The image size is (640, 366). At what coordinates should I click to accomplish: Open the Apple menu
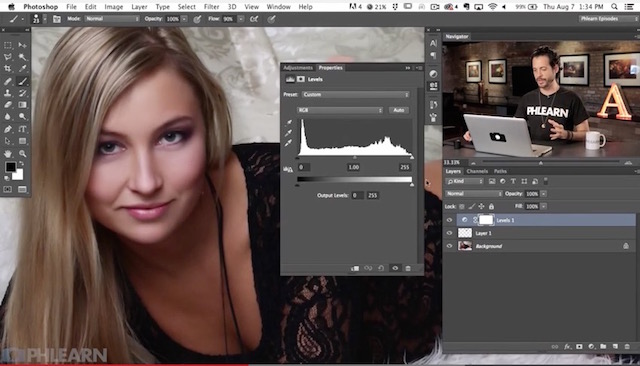pyautogui.click(x=11, y=7)
